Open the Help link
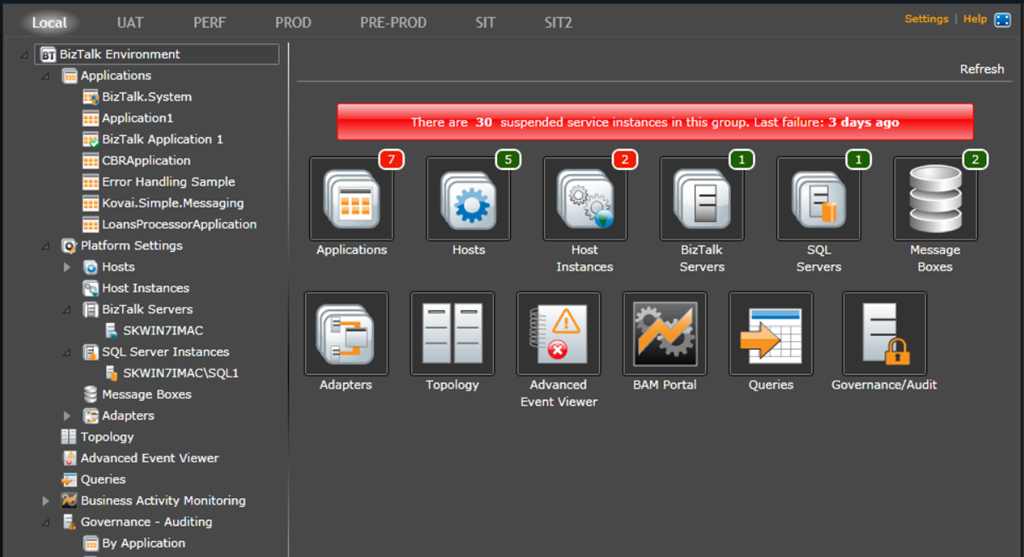1024x557 pixels. (x=975, y=19)
